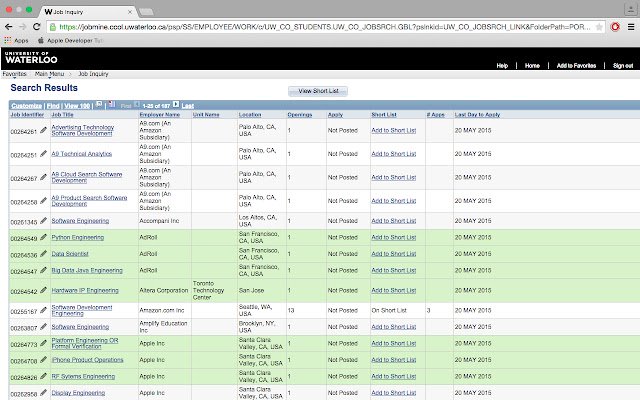Click pencil icon for Big Data Java Engineering
640x400 pixels.
(x=43, y=270)
